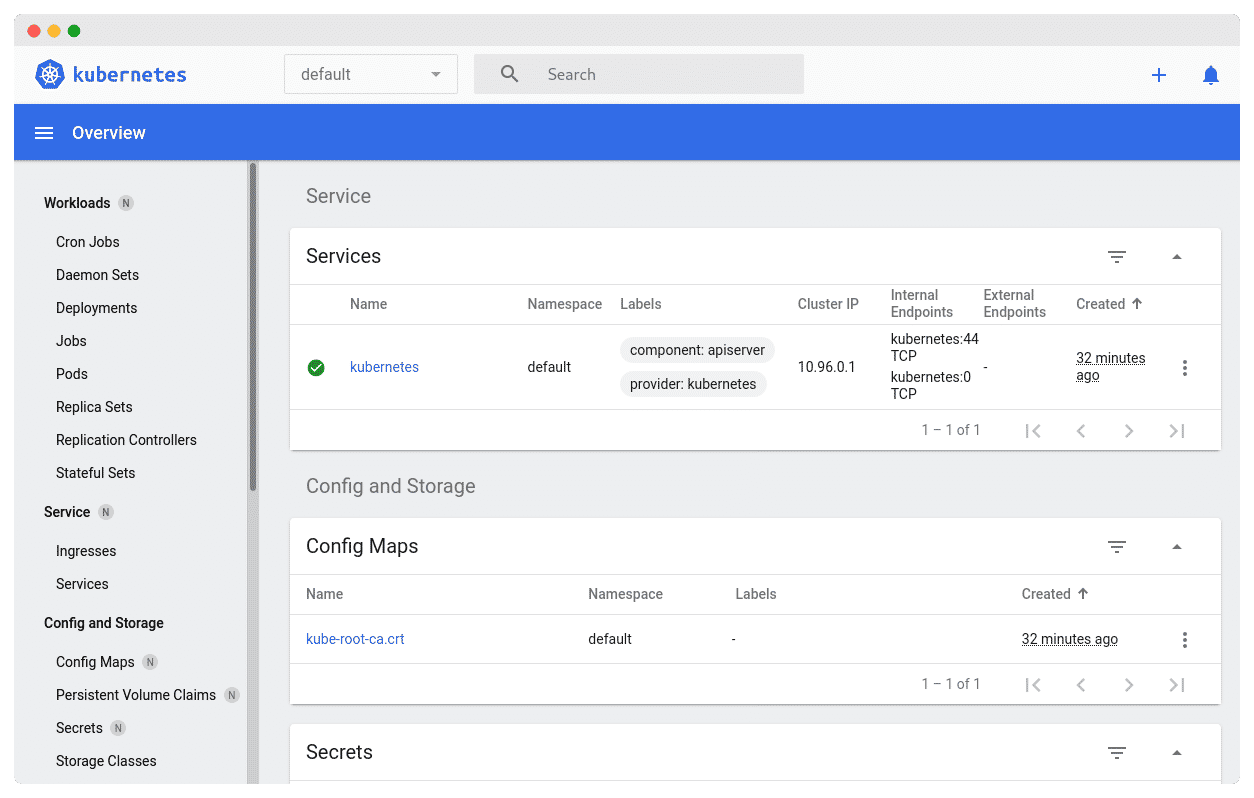Go to next page of Config Maps

click(x=1129, y=685)
